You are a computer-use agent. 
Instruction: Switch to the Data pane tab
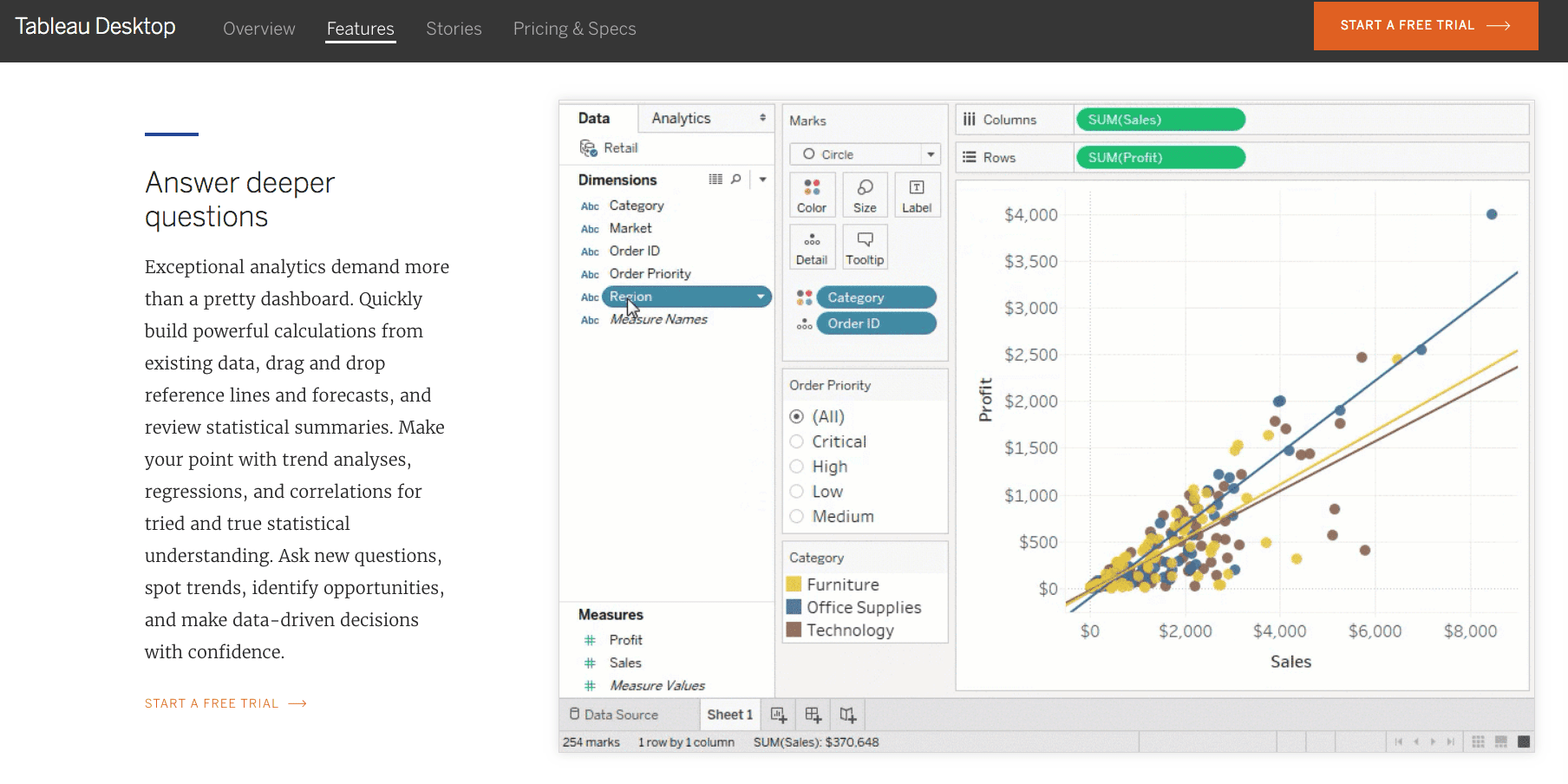[594, 118]
